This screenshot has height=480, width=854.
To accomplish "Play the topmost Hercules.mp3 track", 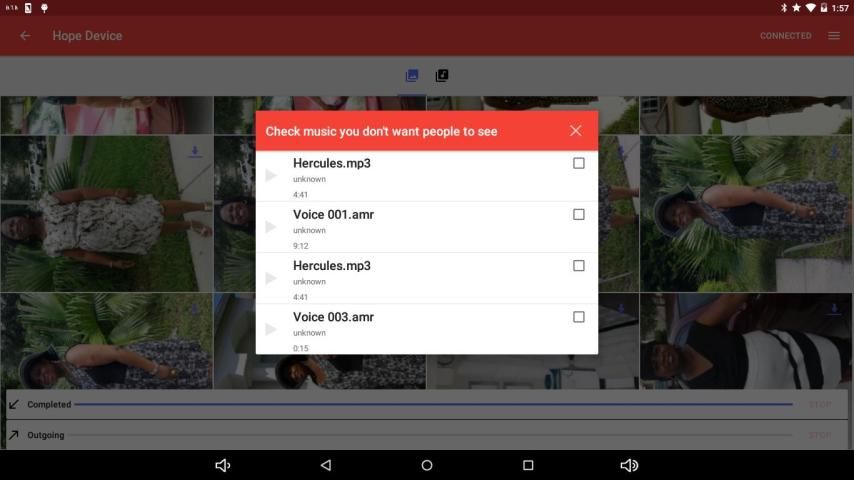I will [271, 175].
